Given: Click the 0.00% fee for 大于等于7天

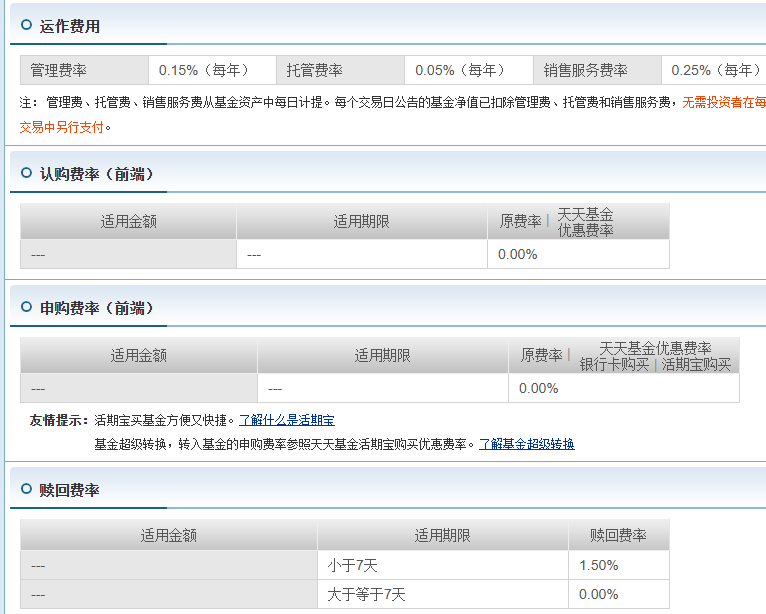Looking at the screenshot, I should 598,594.
